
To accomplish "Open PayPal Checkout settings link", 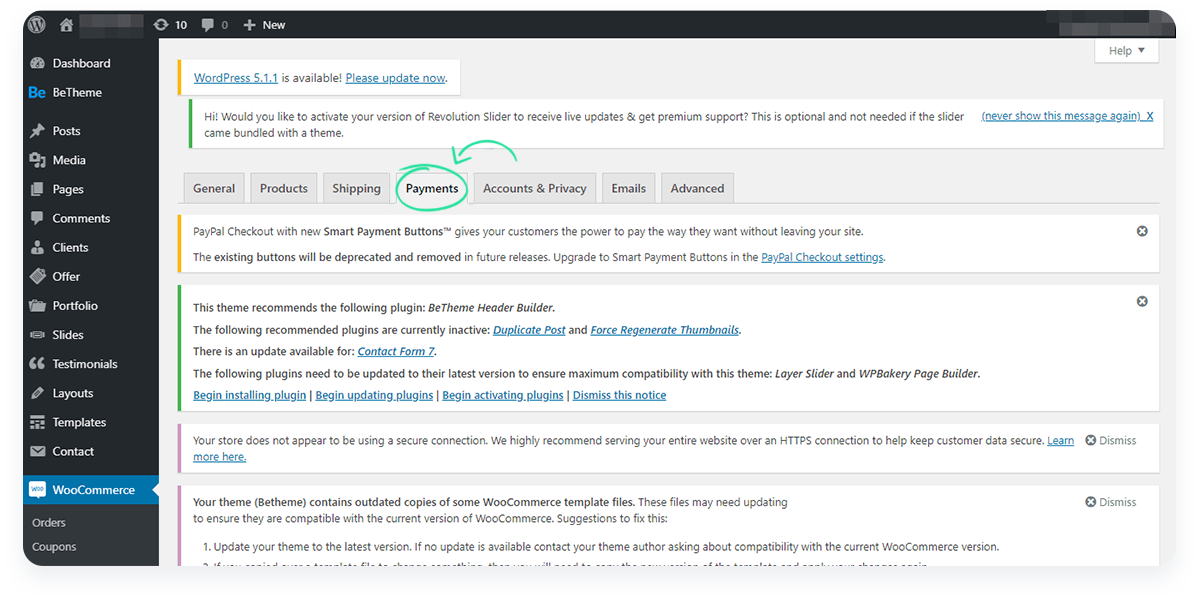I will tap(822, 257).
